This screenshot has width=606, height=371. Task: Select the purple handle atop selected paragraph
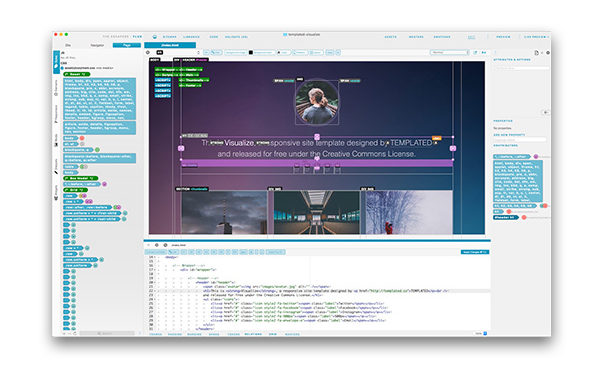[x=317, y=137]
